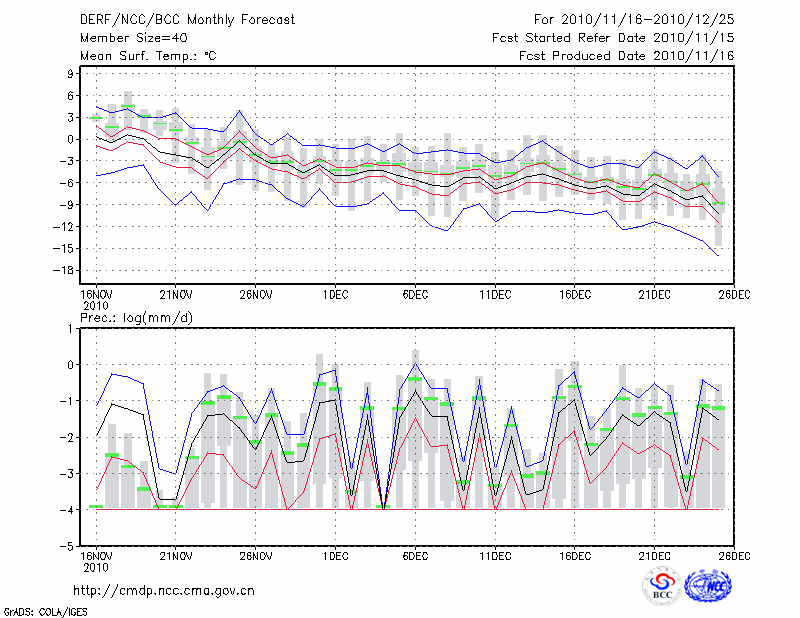Click 6DEC on the precipitation chart axis

pos(415,555)
